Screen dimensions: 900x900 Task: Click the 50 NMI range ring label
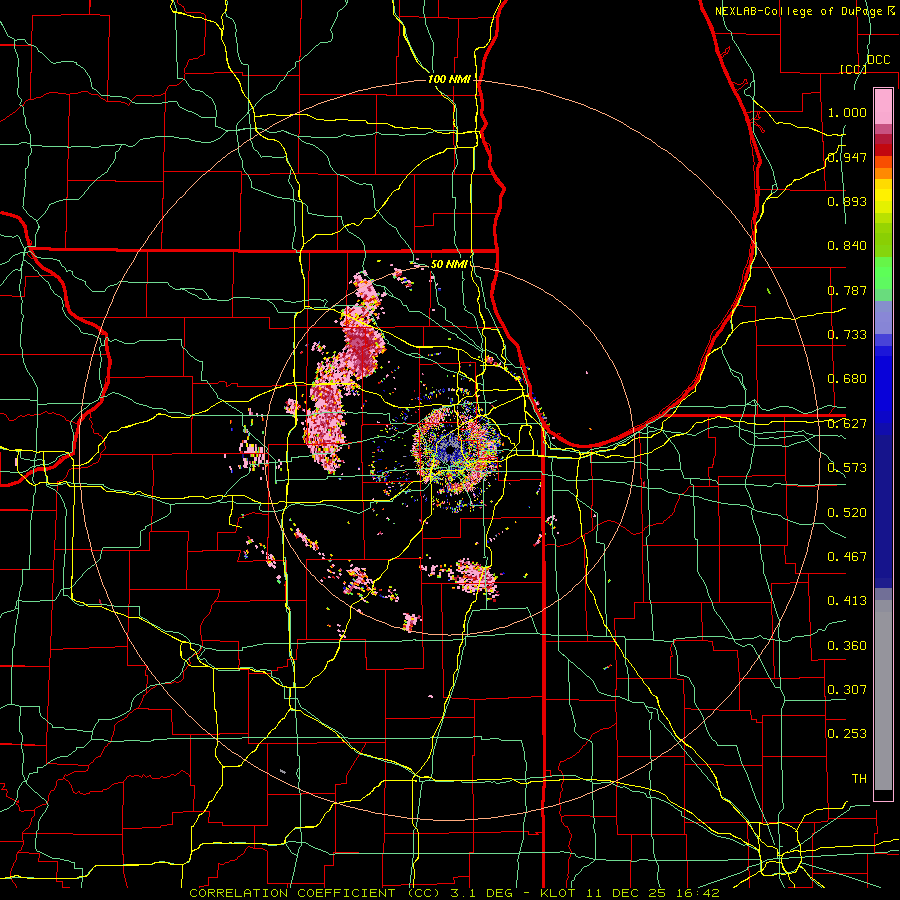(x=449, y=264)
